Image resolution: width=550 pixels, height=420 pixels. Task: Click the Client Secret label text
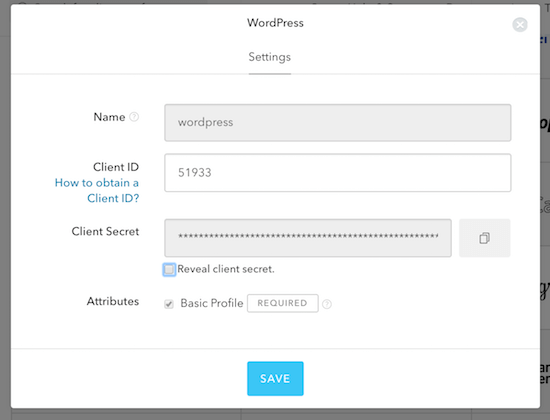click(105, 232)
